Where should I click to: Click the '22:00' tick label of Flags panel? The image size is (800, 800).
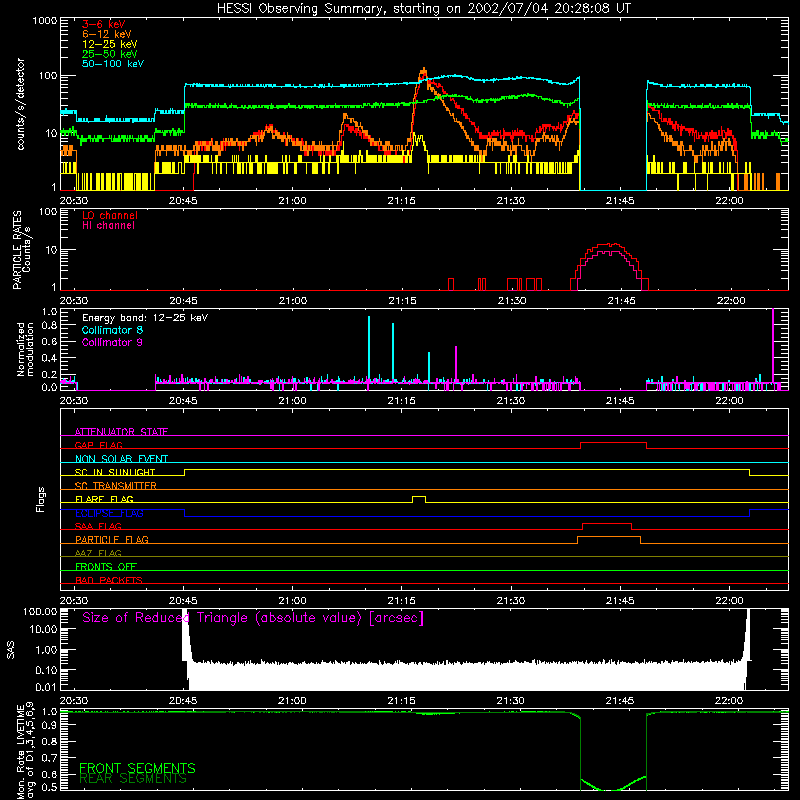[x=730, y=601]
